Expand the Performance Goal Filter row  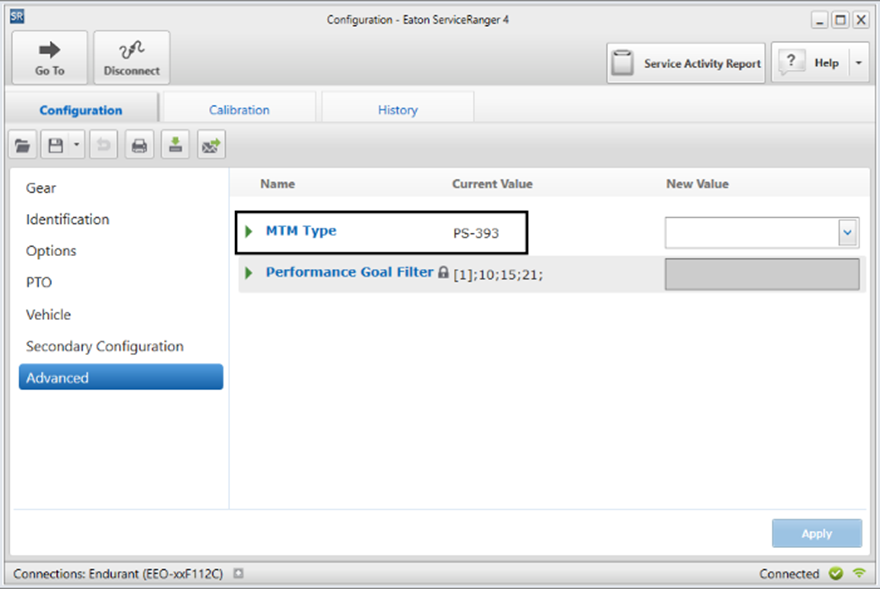tap(249, 273)
